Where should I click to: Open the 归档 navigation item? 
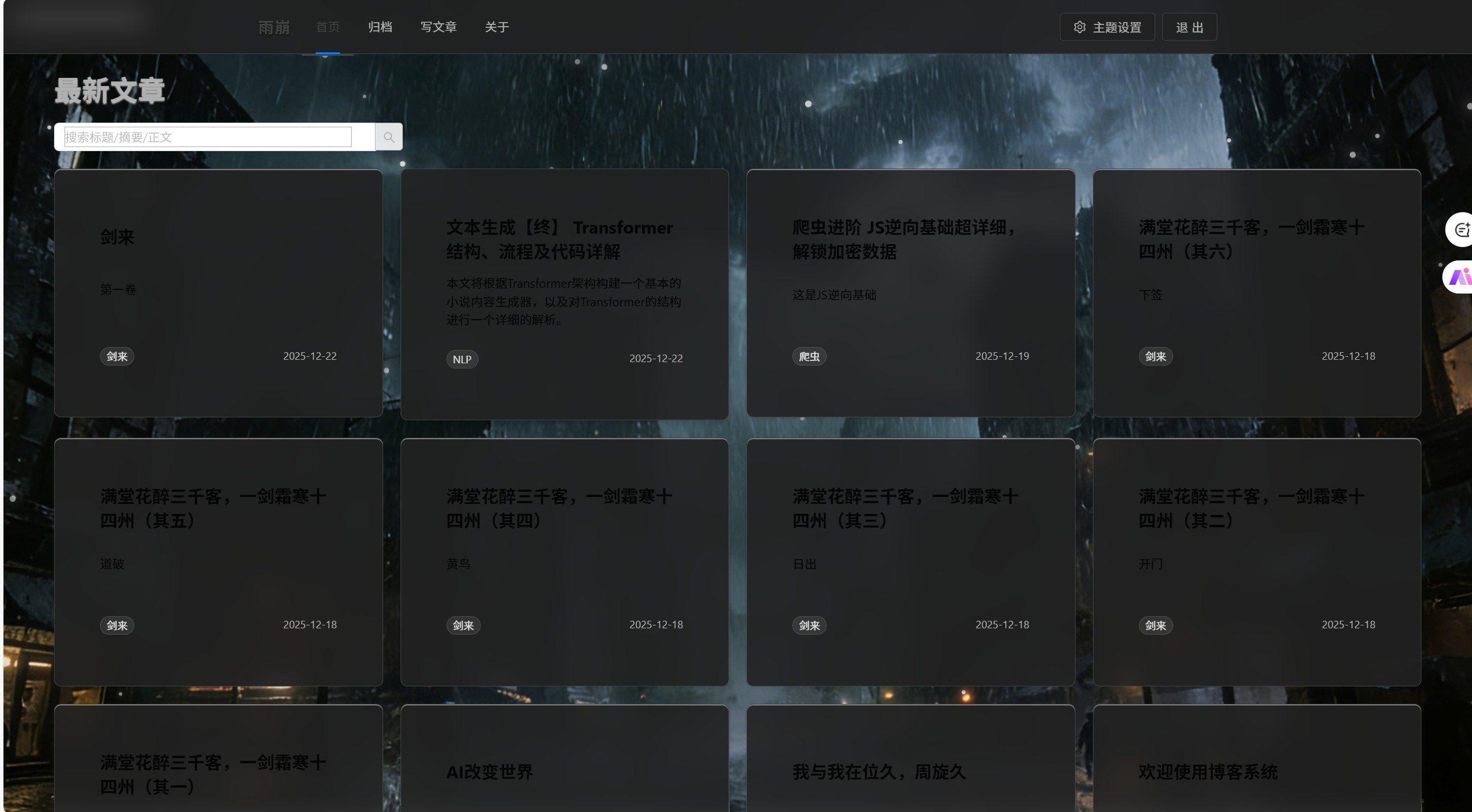380,27
